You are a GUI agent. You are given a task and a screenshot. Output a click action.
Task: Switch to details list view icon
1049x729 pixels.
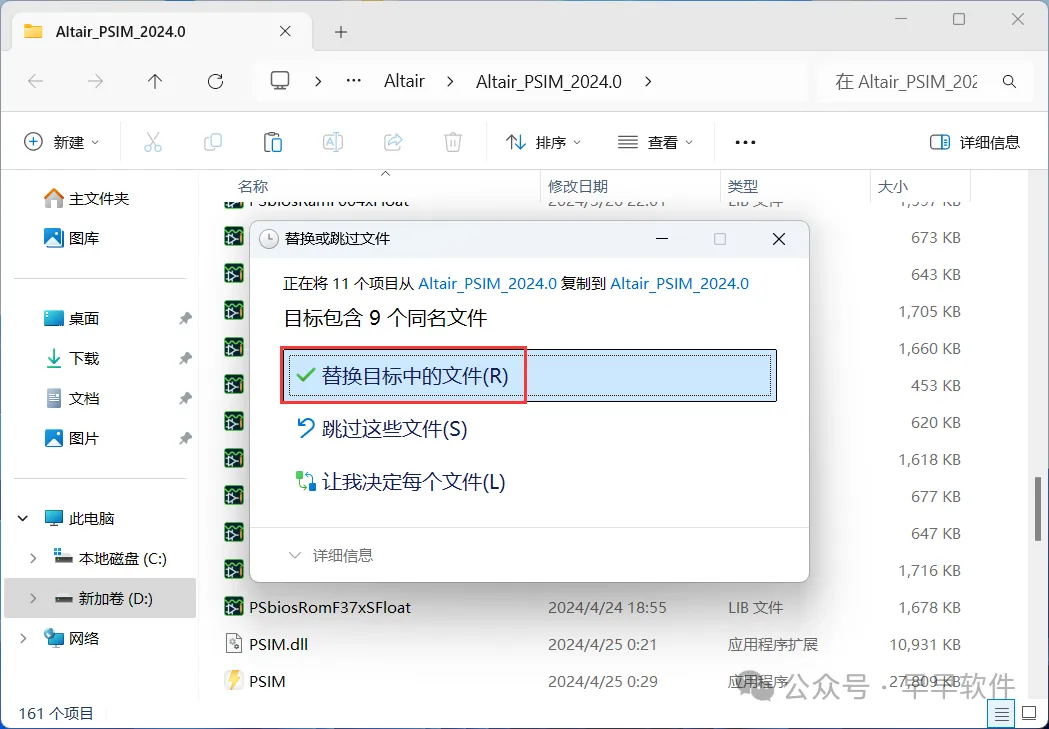pyautogui.click(x=1002, y=714)
